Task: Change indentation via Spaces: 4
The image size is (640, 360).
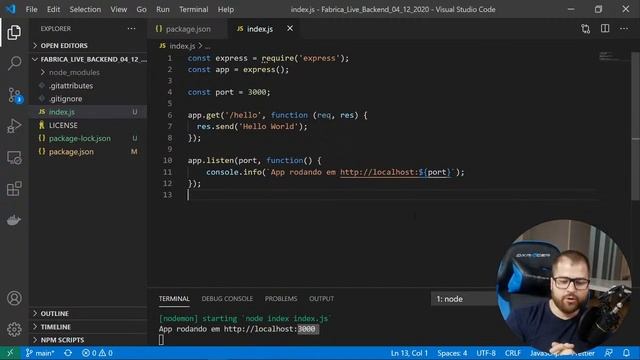Action: coord(452,353)
